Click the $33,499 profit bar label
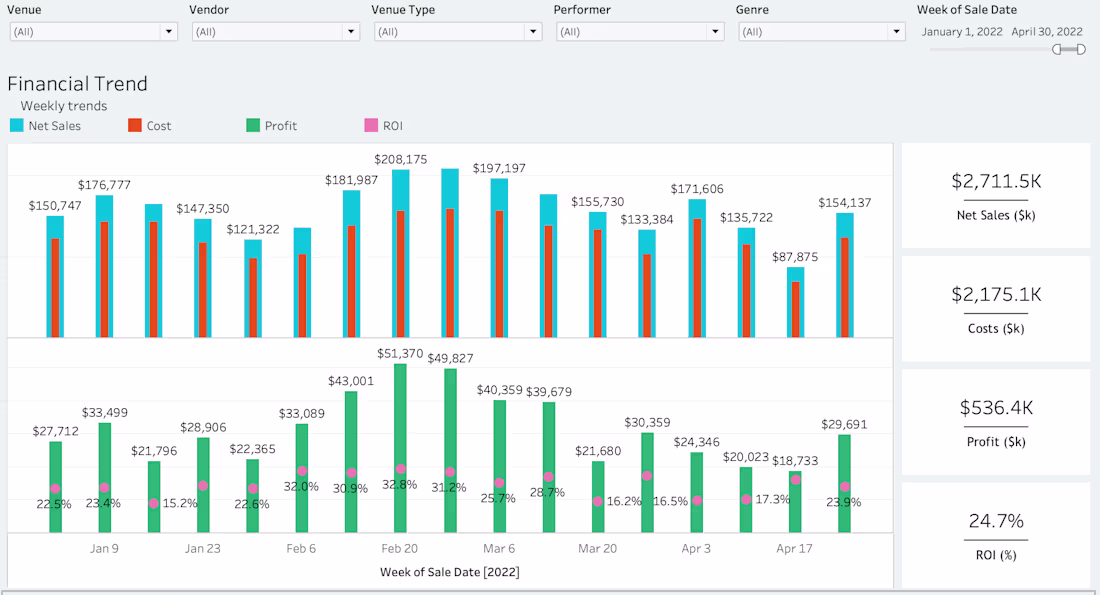 coord(105,413)
